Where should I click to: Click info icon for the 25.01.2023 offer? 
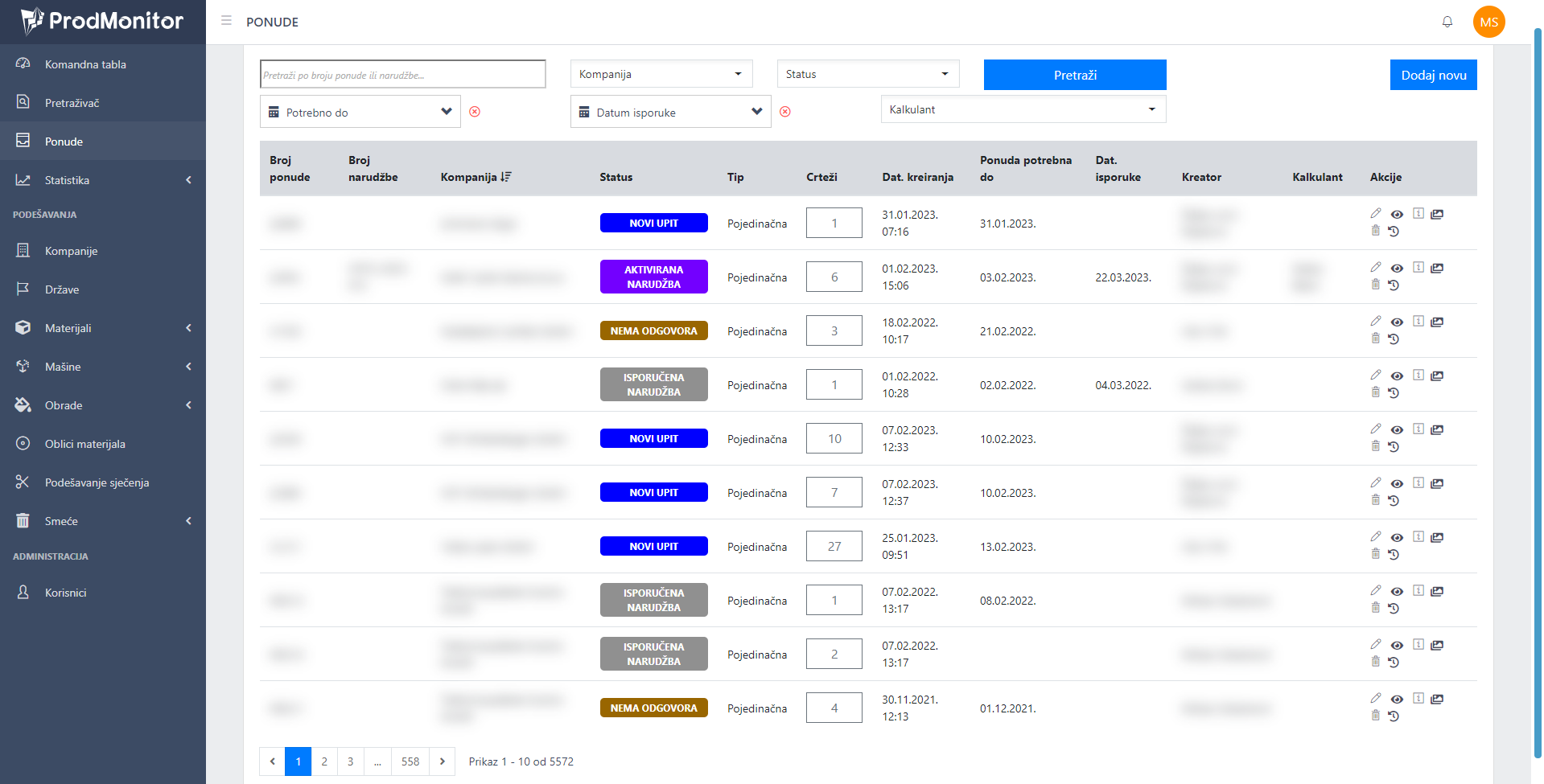pyautogui.click(x=1418, y=536)
